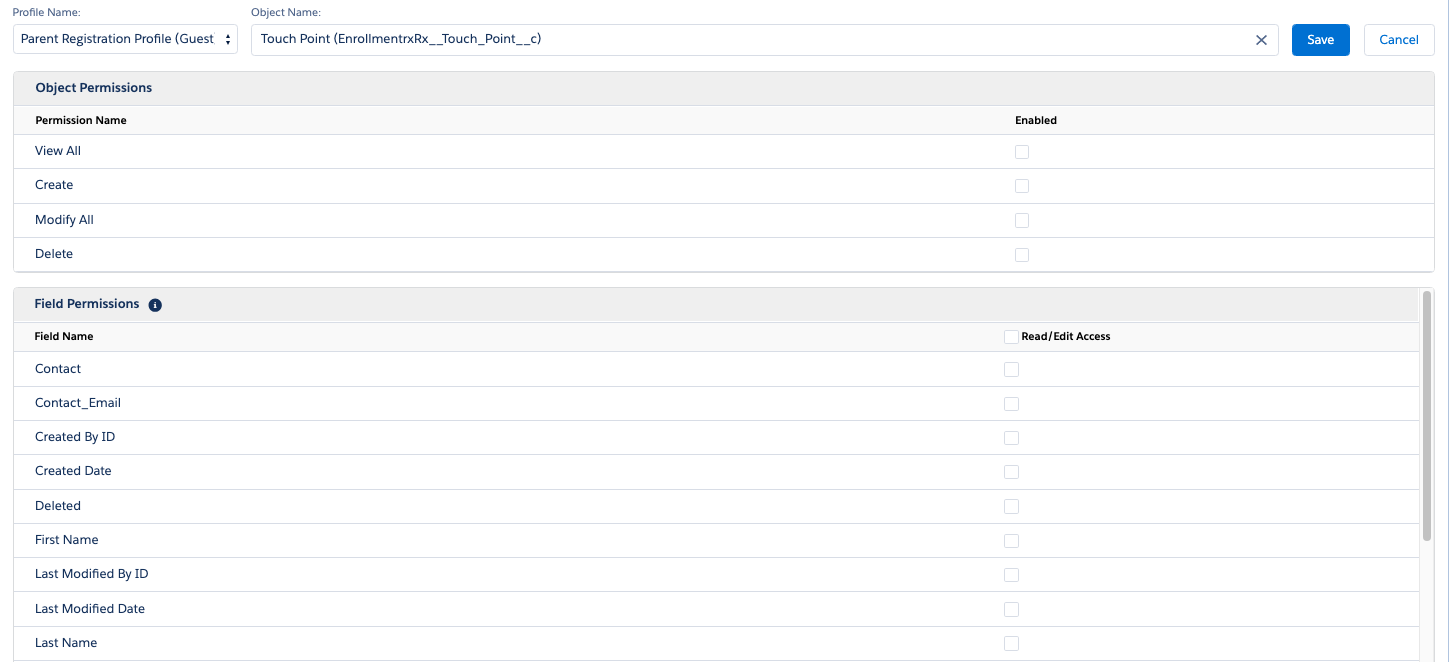Enable the Create permission checkbox
1449x662 pixels.
coord(1021,186)
